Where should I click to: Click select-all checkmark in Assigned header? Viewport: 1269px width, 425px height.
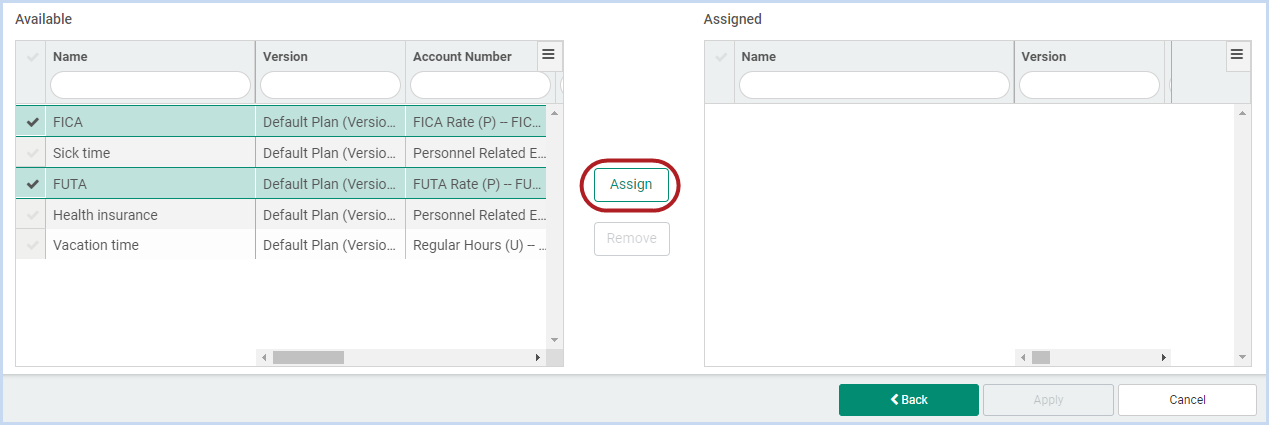721,57
